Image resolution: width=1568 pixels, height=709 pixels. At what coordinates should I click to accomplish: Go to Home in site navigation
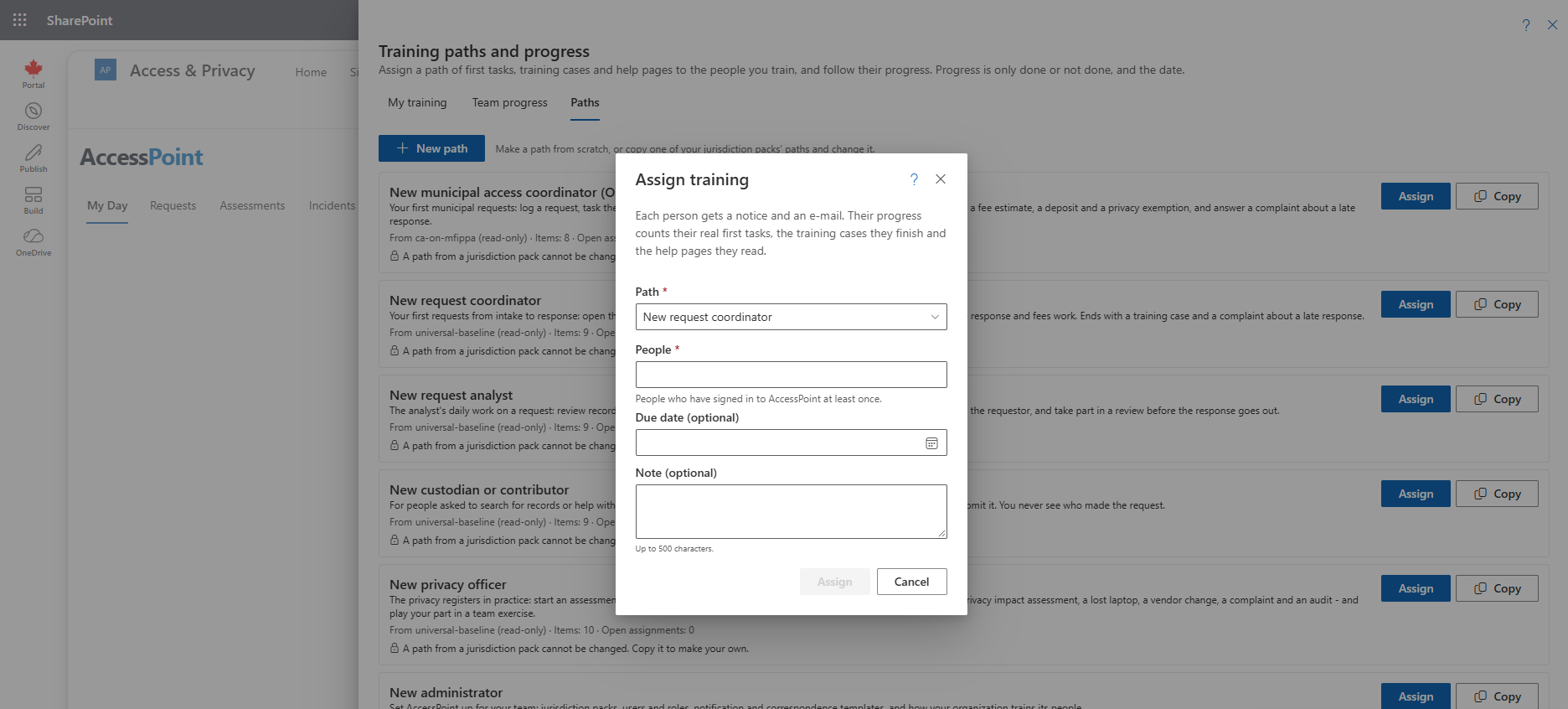pos(311,72)
